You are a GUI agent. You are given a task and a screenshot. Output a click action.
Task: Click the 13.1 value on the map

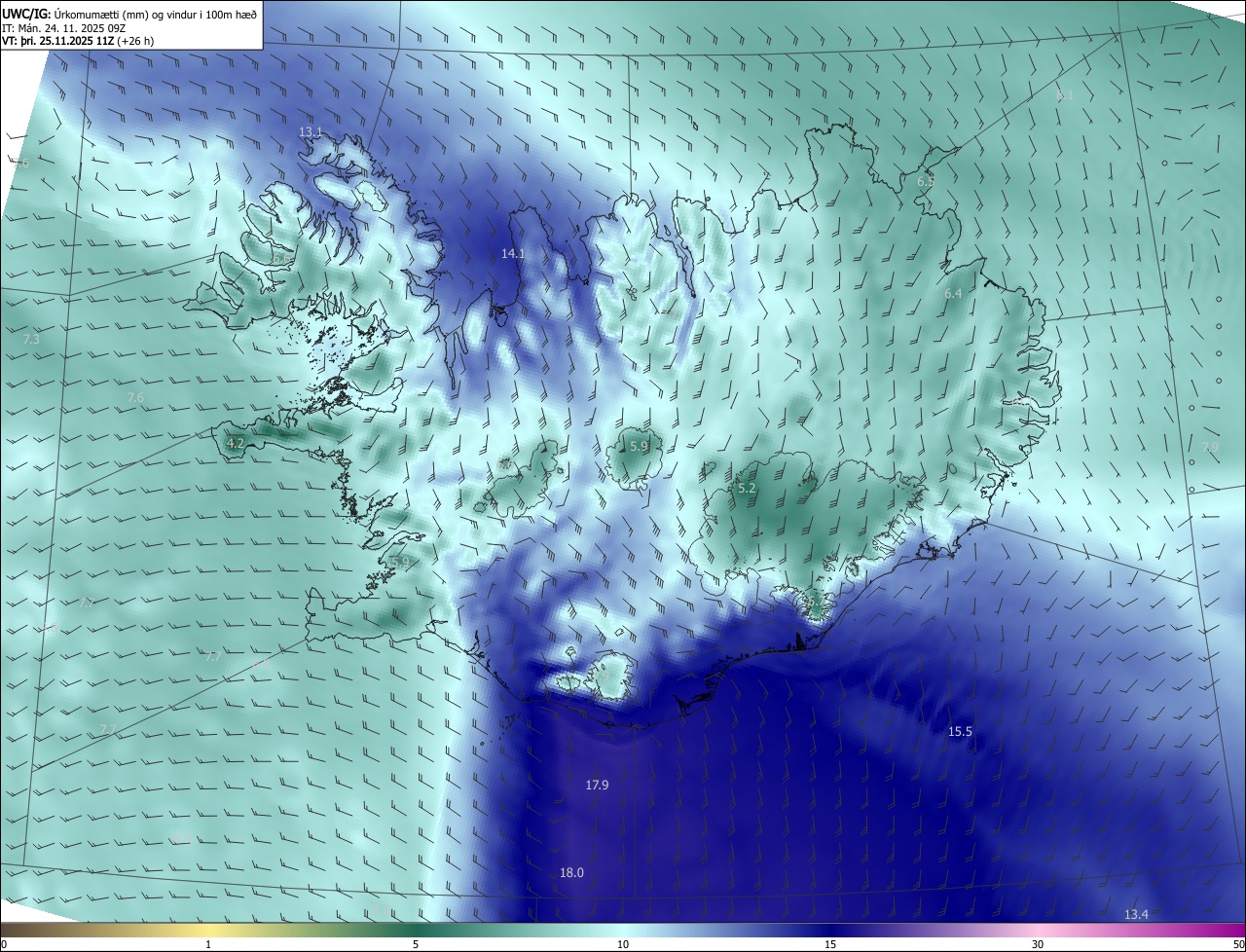[311, 131]
